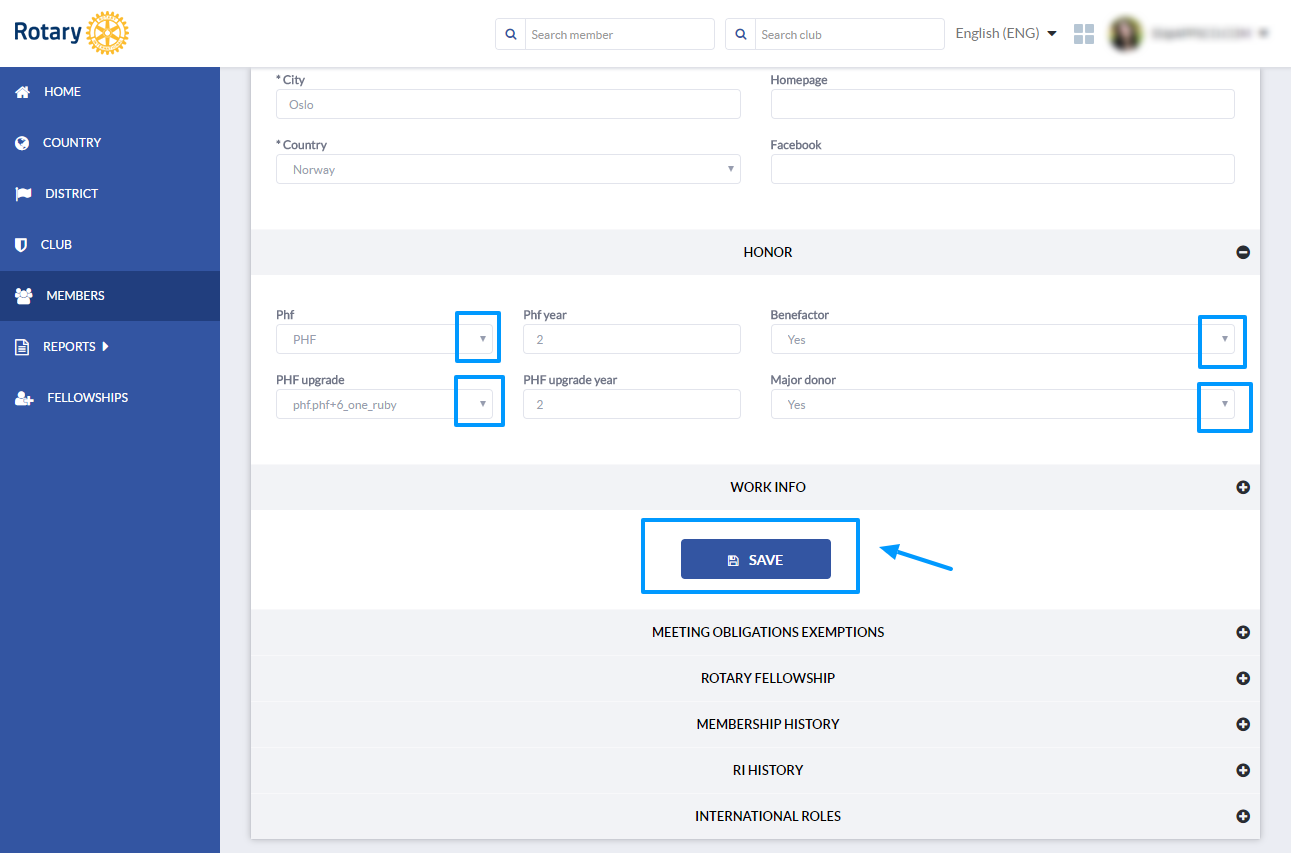This screenshot has width=1291, height=853.
Task: Click the Search member input field
Action: (620, 34)
